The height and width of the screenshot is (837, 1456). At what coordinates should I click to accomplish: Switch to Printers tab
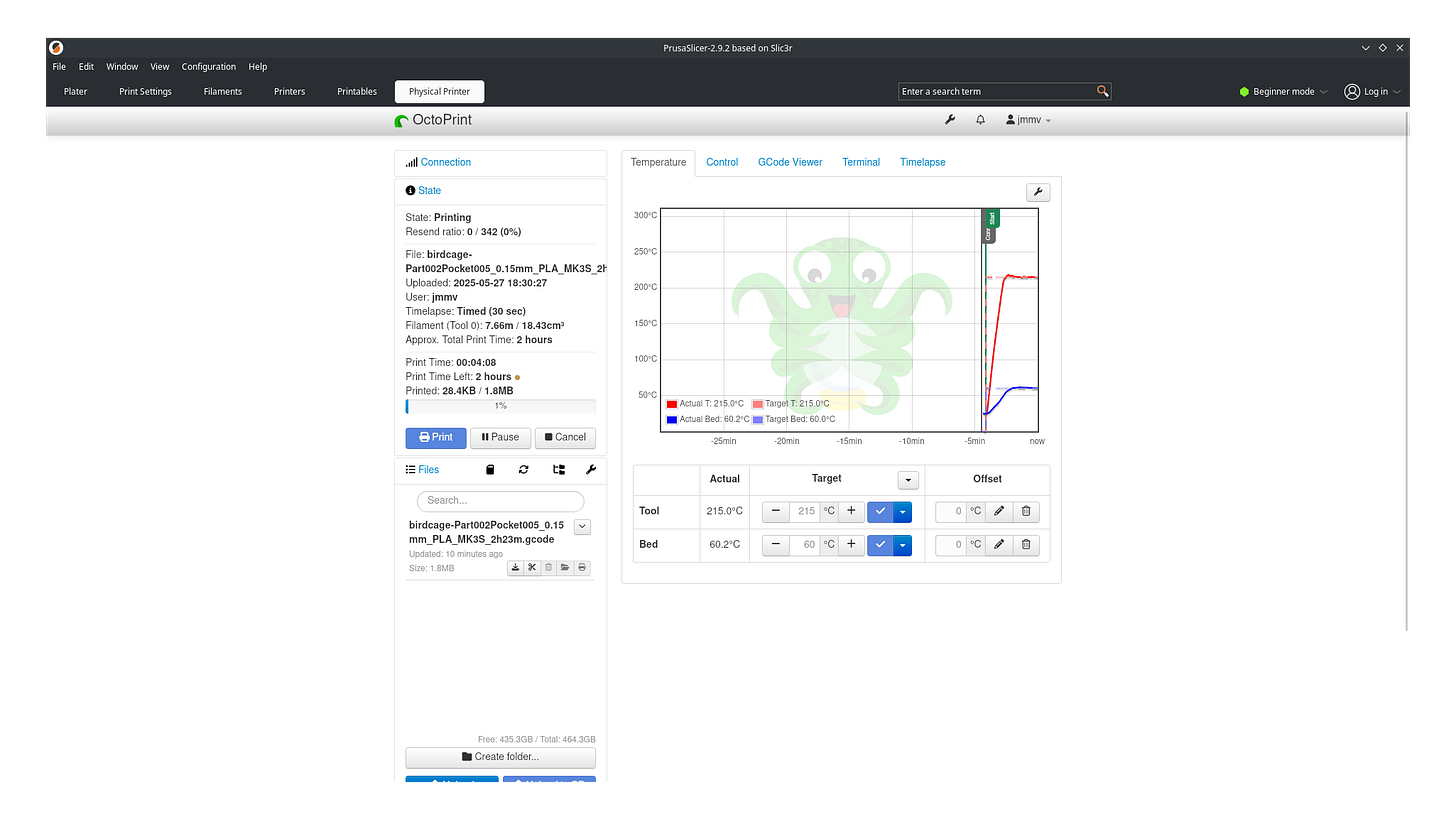(x=290, y=91)
